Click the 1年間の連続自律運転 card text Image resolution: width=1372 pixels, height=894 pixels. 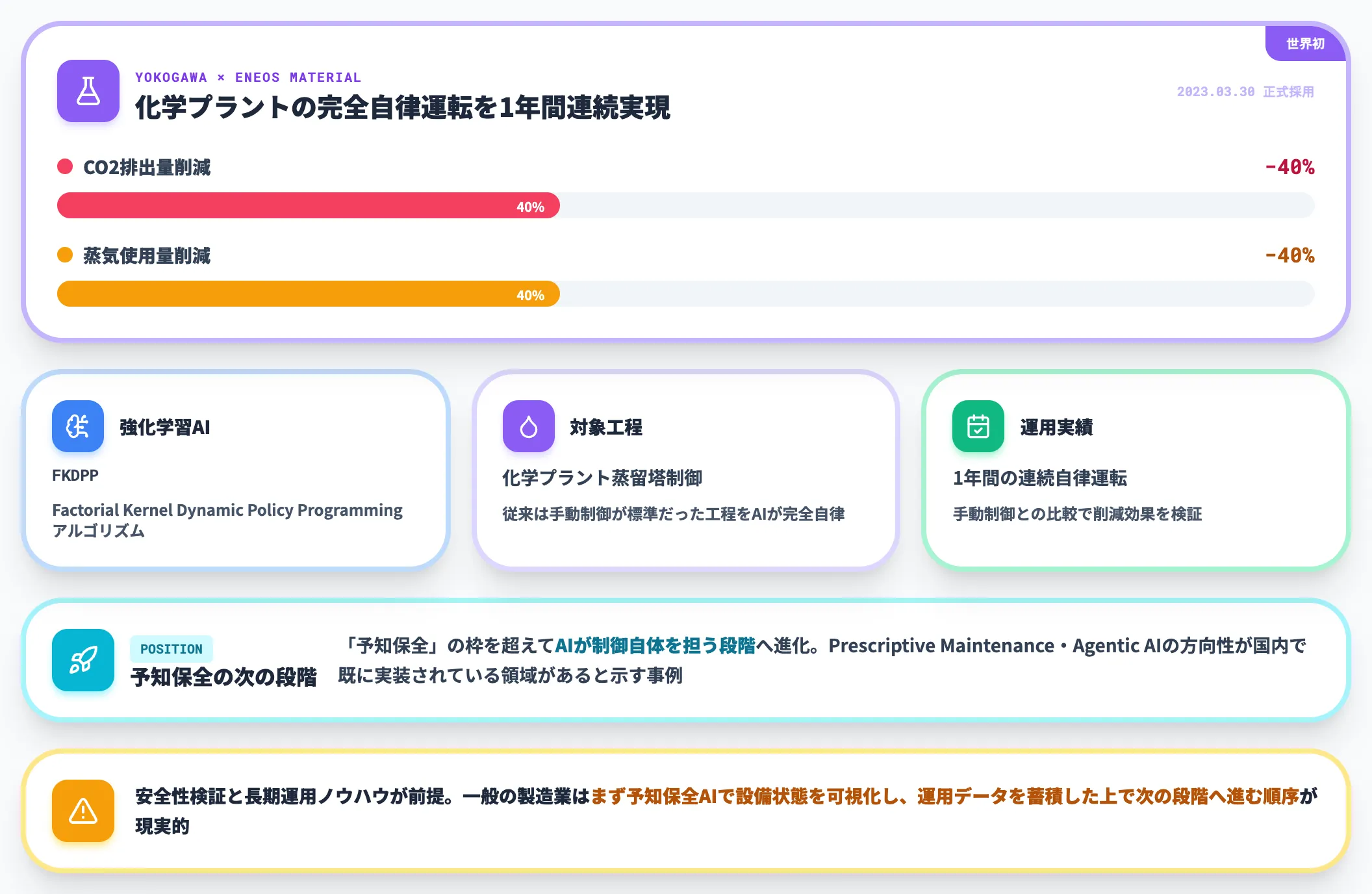1040,478
